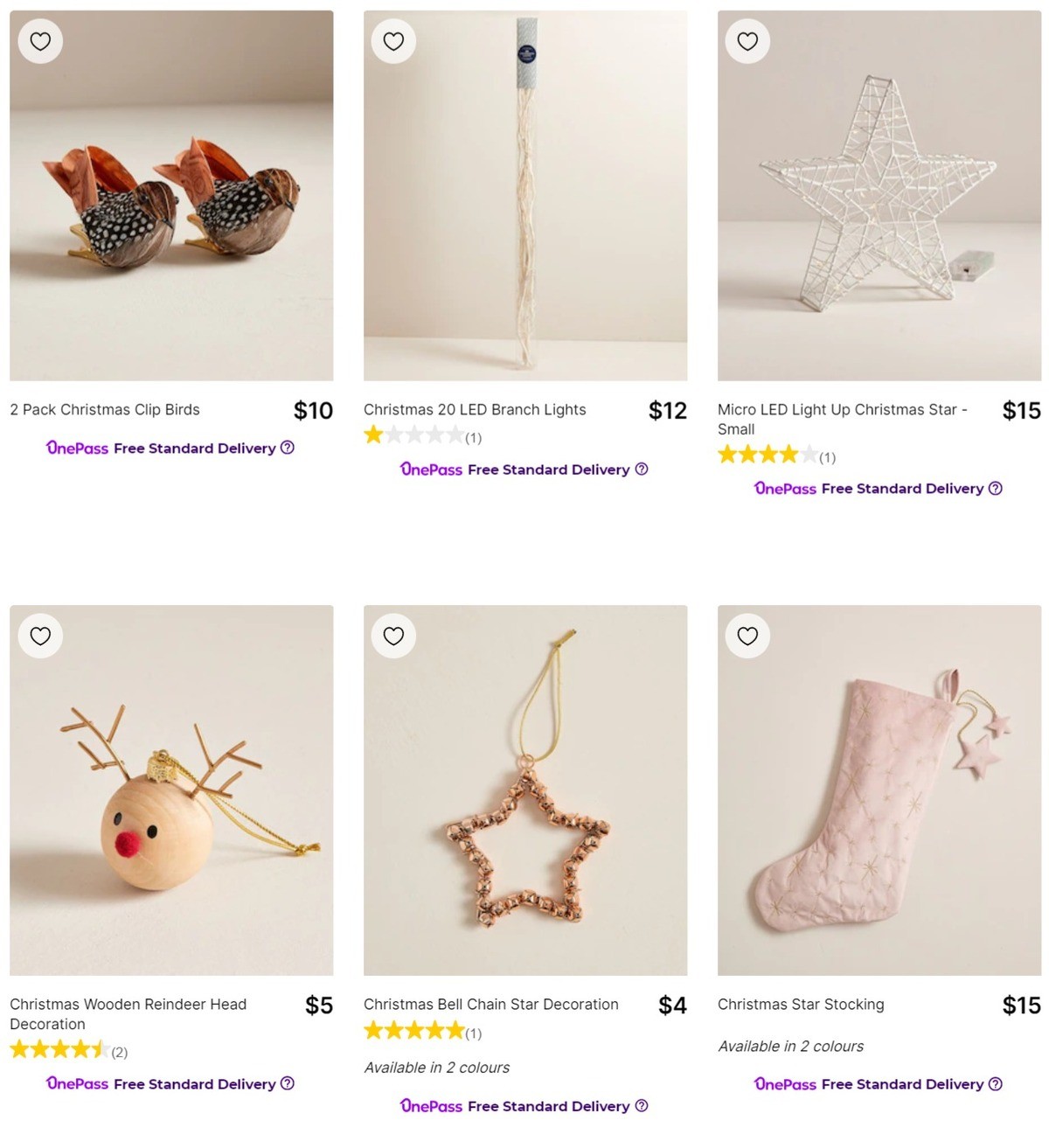Click the heart icon on Christmas Star Stocking

click(747, 637)
